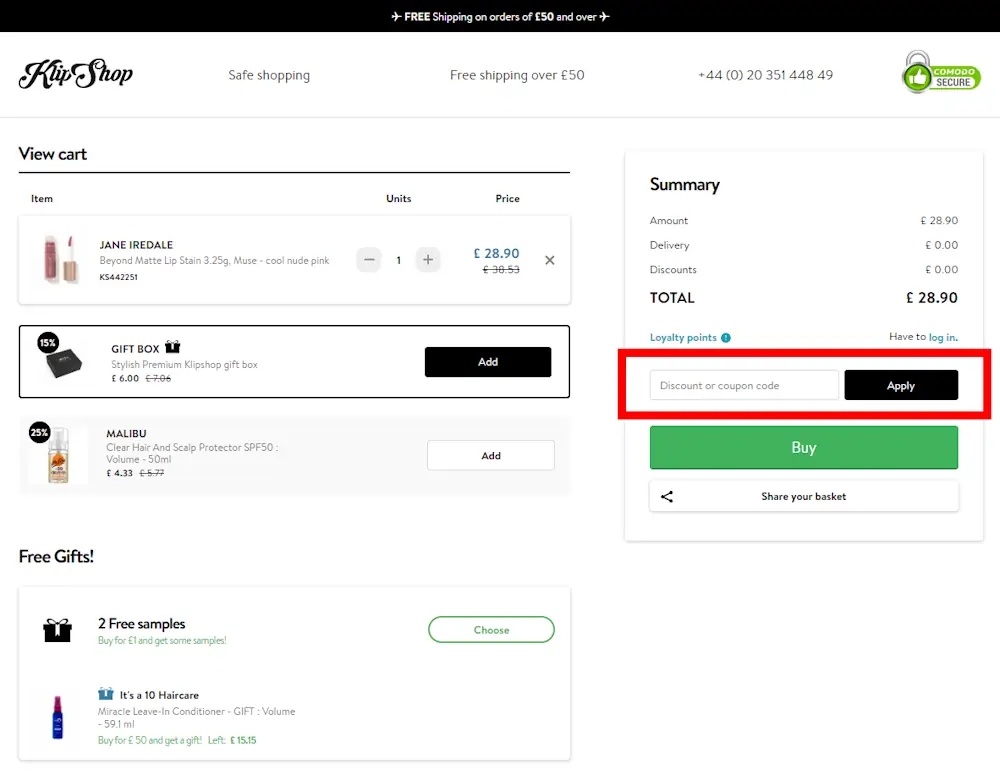The width and height of the screenshot is (1000, 775).
Task: Add the Gift Box to cart
Action: tap(488, 362)
